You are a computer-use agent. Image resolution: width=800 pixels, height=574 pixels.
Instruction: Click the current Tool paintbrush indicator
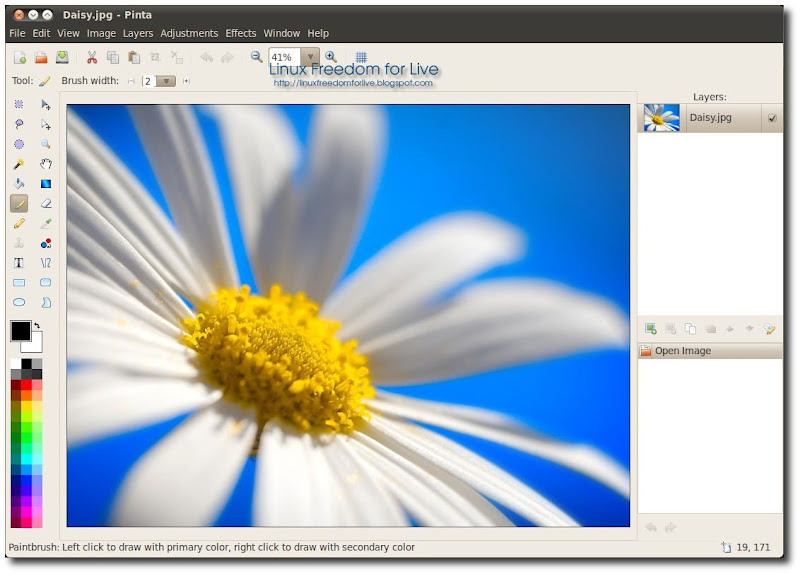[x=45, y=81]
